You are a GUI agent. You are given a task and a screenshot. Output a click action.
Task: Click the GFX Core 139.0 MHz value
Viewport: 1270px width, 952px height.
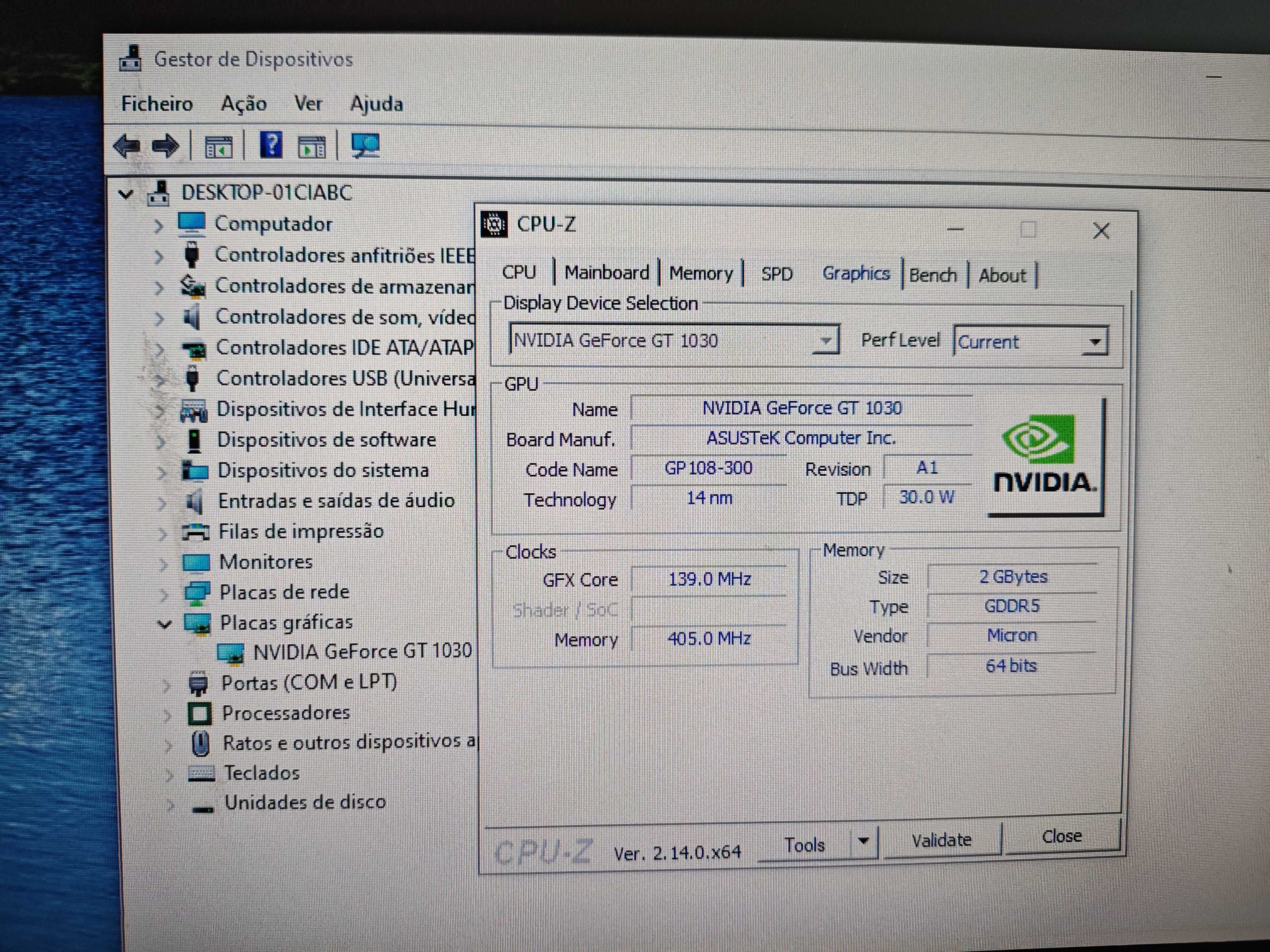tap(710, 579)
